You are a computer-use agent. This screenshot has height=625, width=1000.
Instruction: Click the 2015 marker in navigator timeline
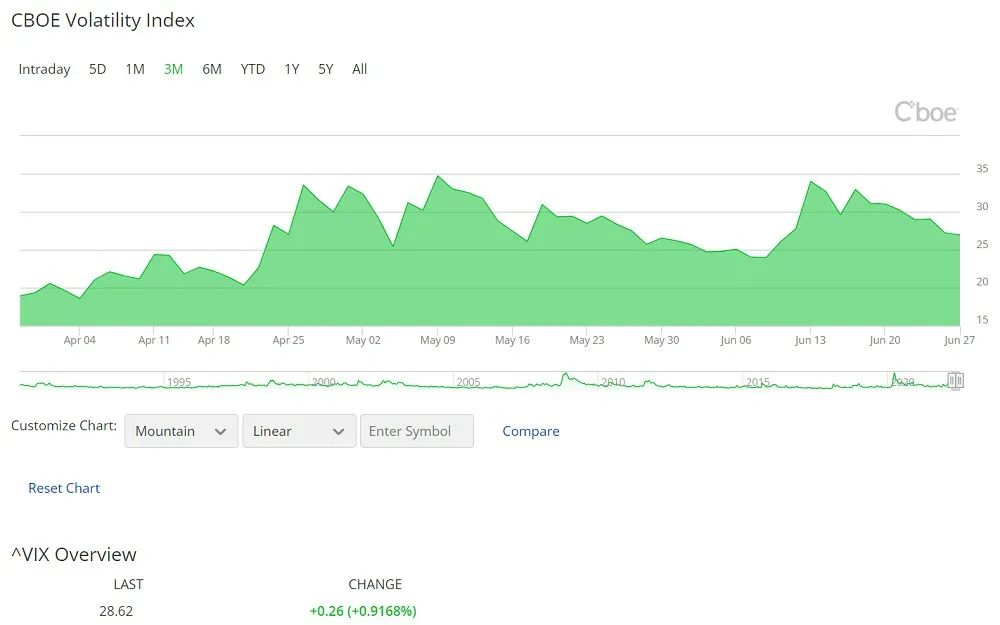coord(758,382)
